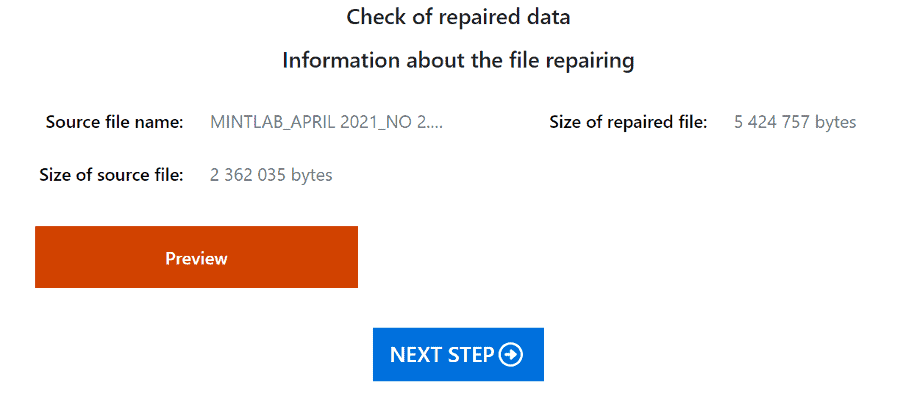Select the truncated MINTLAB_APRIL 2021 file name

326,122
